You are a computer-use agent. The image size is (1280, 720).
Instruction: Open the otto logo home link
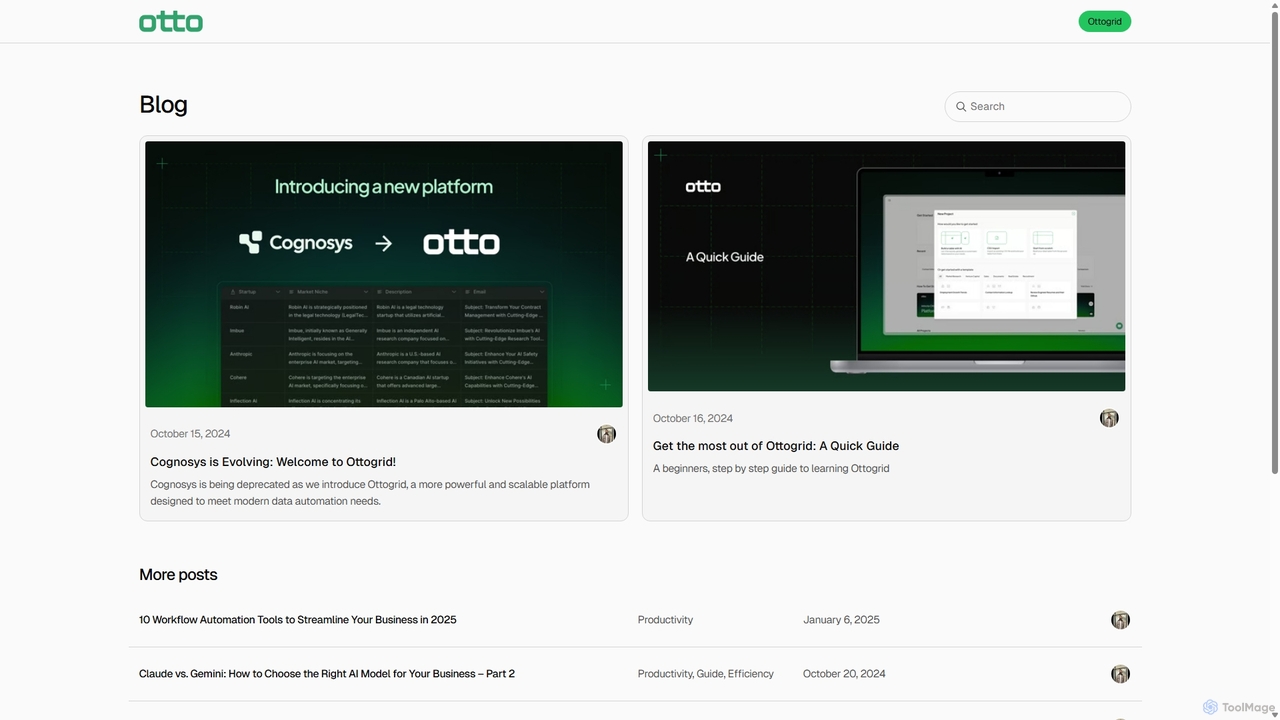coord(171,22)
